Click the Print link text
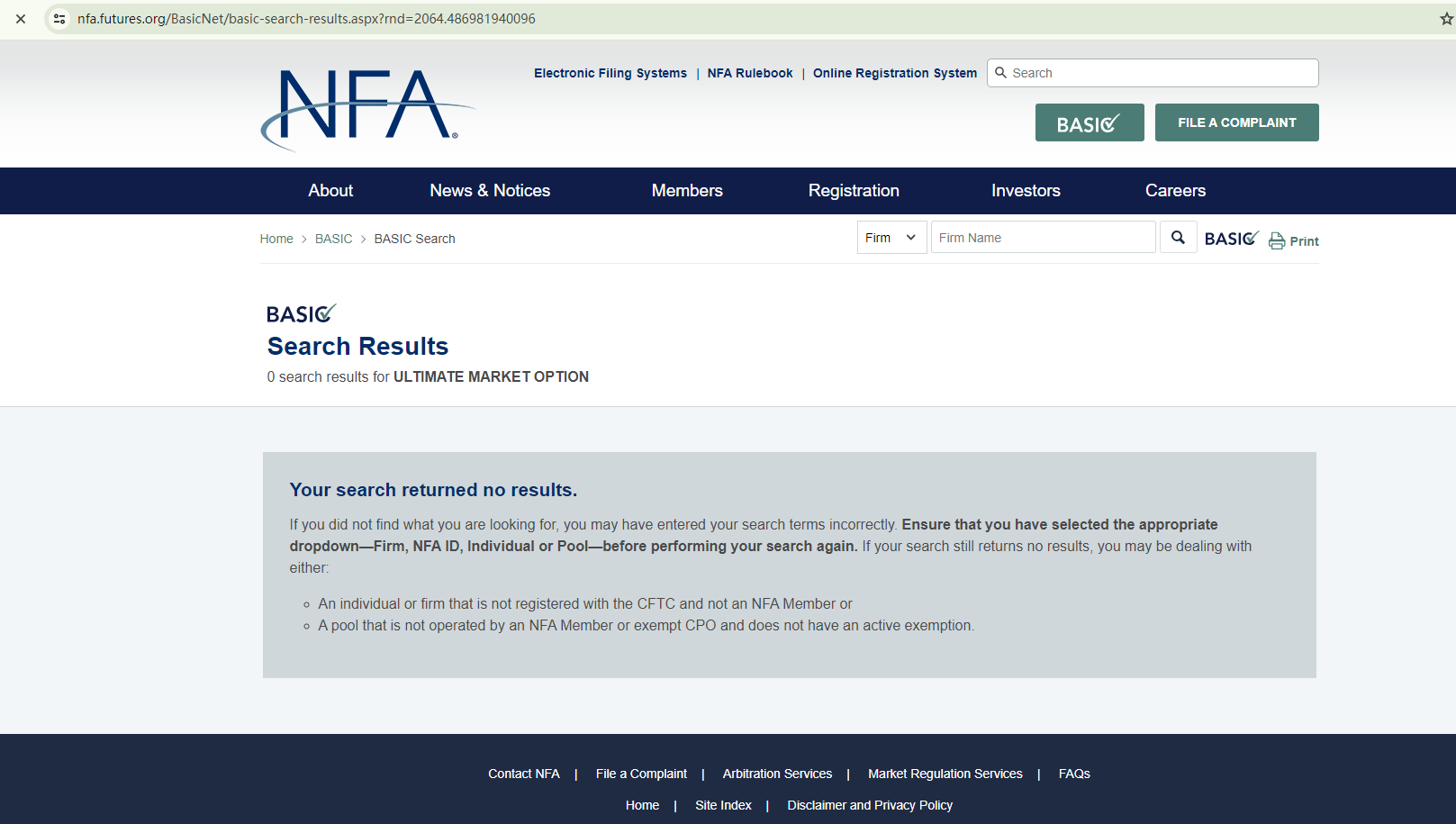Image resolution: width=1456 pixels, height=824 pixels. click(1304, 241)
